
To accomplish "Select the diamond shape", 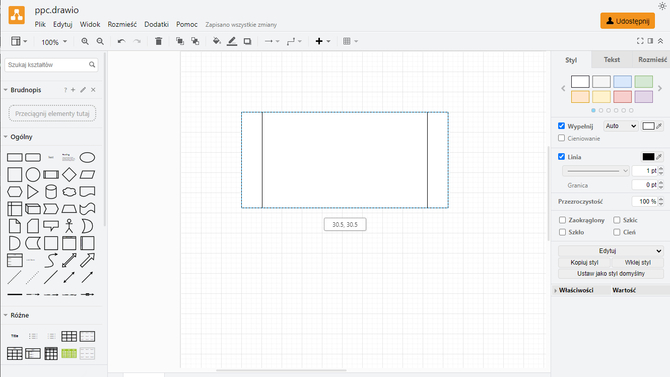I will [69, 175].
